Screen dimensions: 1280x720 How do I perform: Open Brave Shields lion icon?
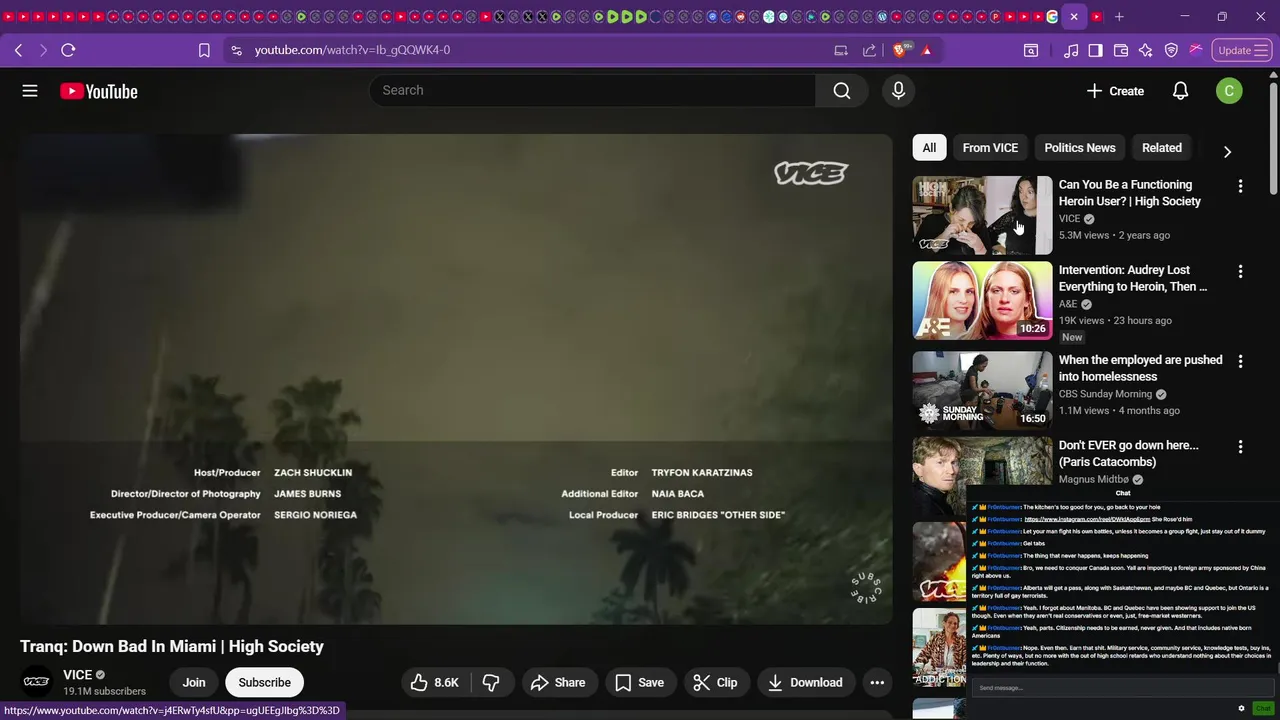tap(900, 50)
